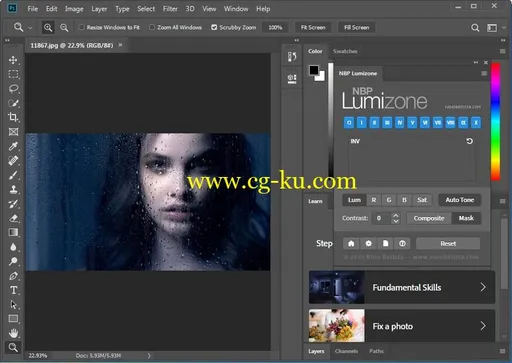Screen dimensions: 512x363
Task: Select the Rectangle shape tool
Action: pos(13,319)
